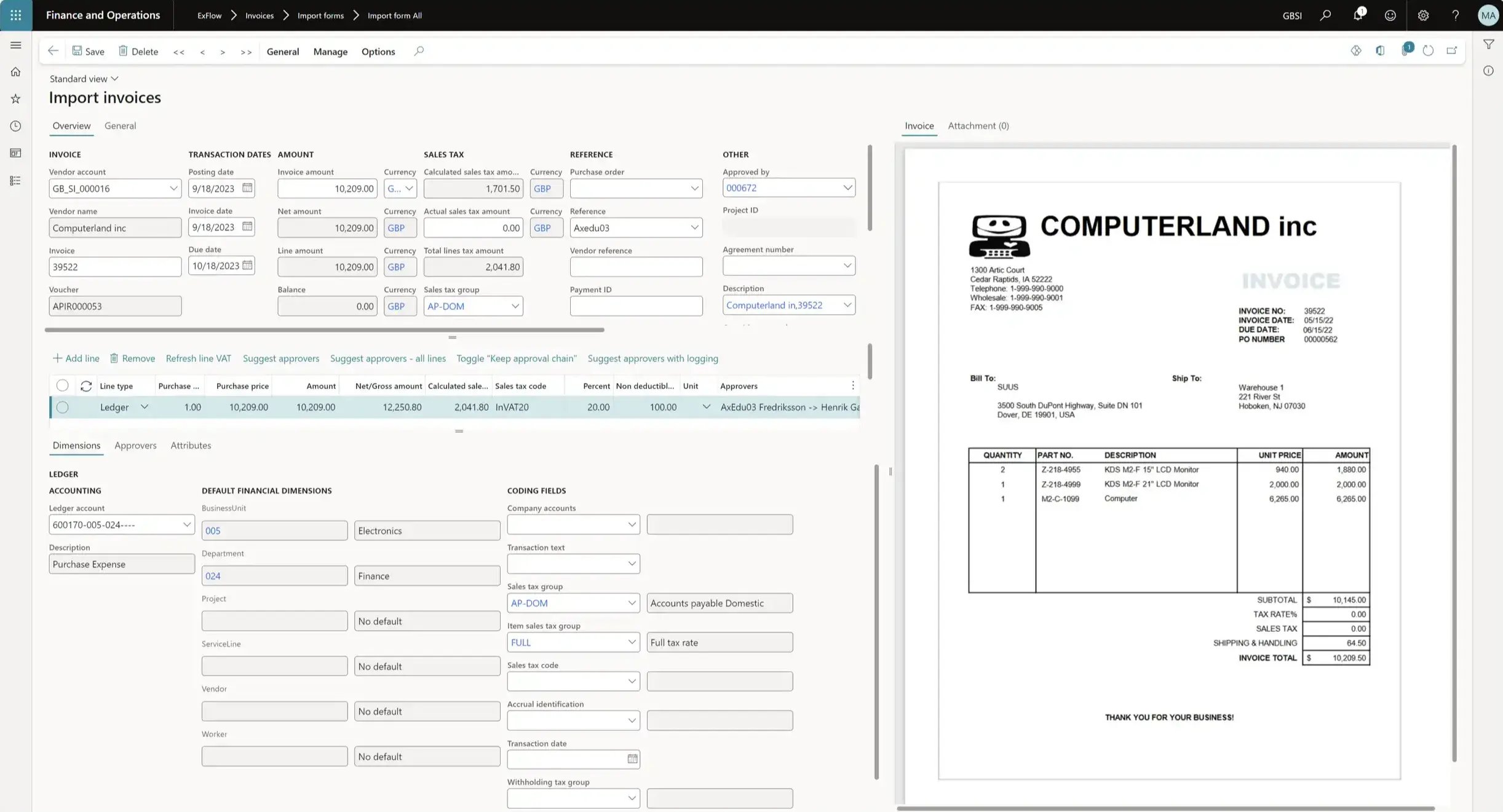This screenshot has width=1503, height=812.
Task: Open the navigation hamburger menu
Action: 15,45
